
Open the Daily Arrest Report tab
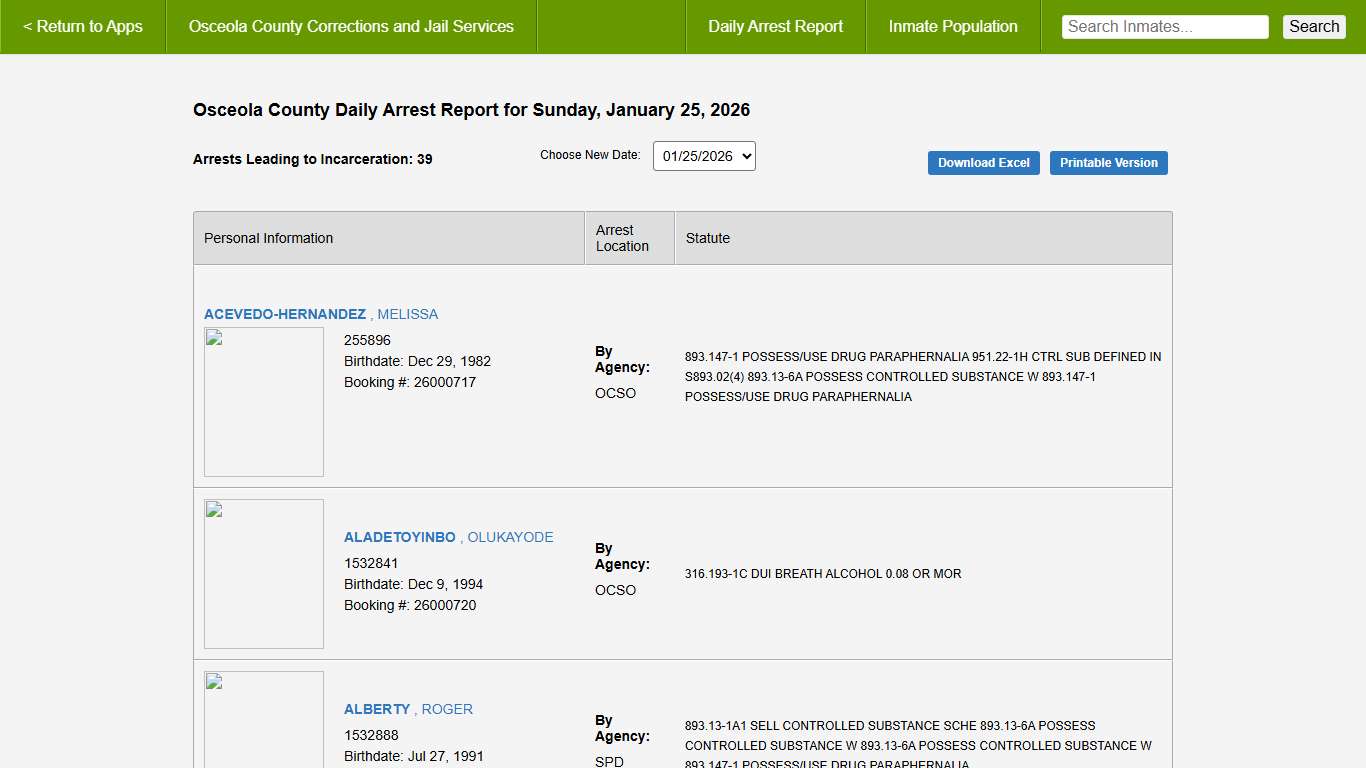click(775, 27)
